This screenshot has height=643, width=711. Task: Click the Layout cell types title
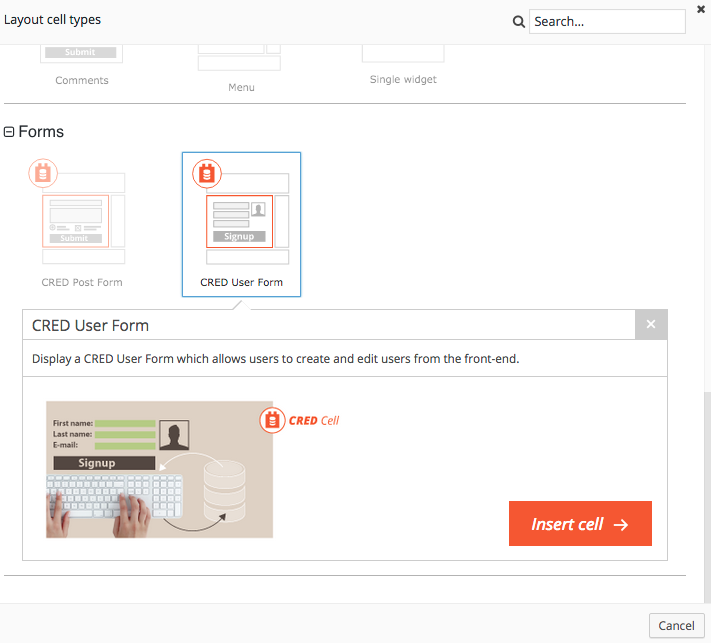point(52,20)
